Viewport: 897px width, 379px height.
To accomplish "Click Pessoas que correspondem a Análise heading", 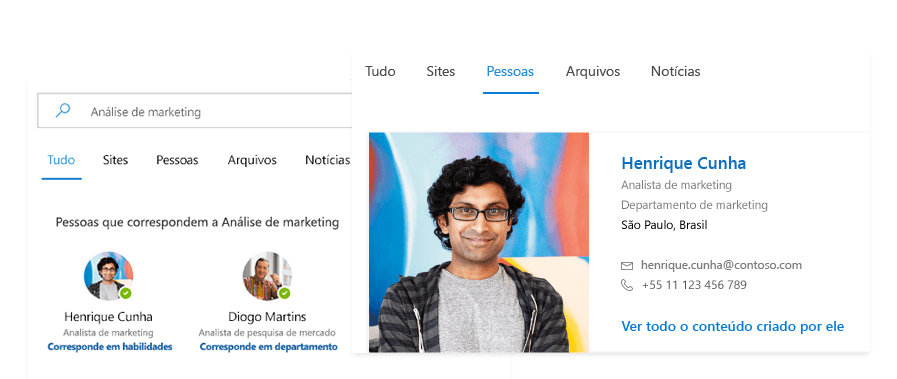I will click(x=197, y=222).
